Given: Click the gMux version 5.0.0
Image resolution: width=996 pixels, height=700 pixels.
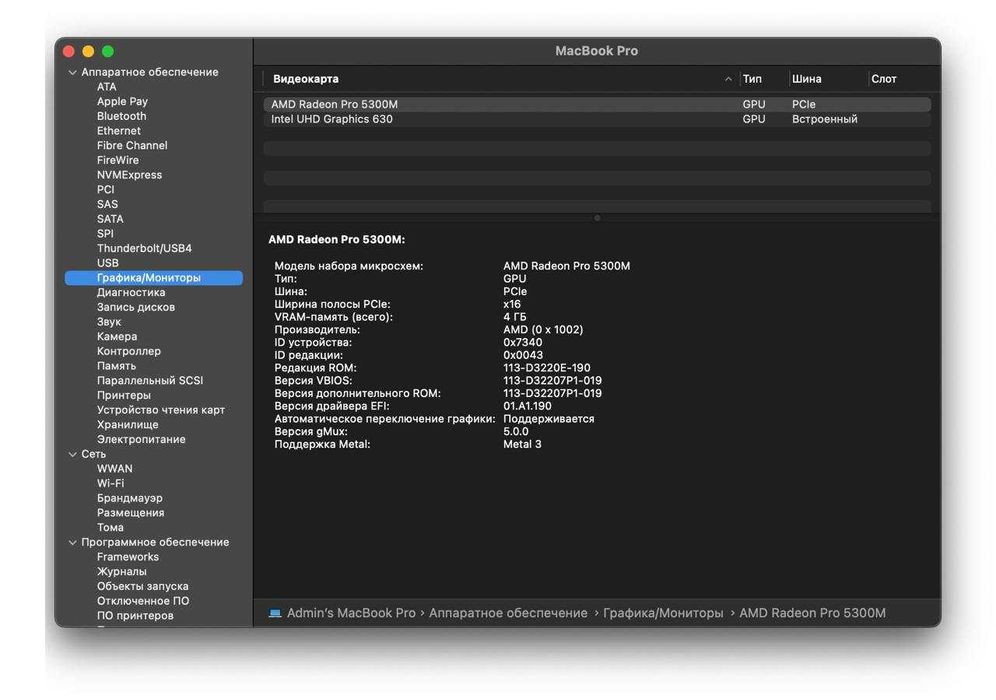Looking at the screenshot, I should [x=516, y=431].
